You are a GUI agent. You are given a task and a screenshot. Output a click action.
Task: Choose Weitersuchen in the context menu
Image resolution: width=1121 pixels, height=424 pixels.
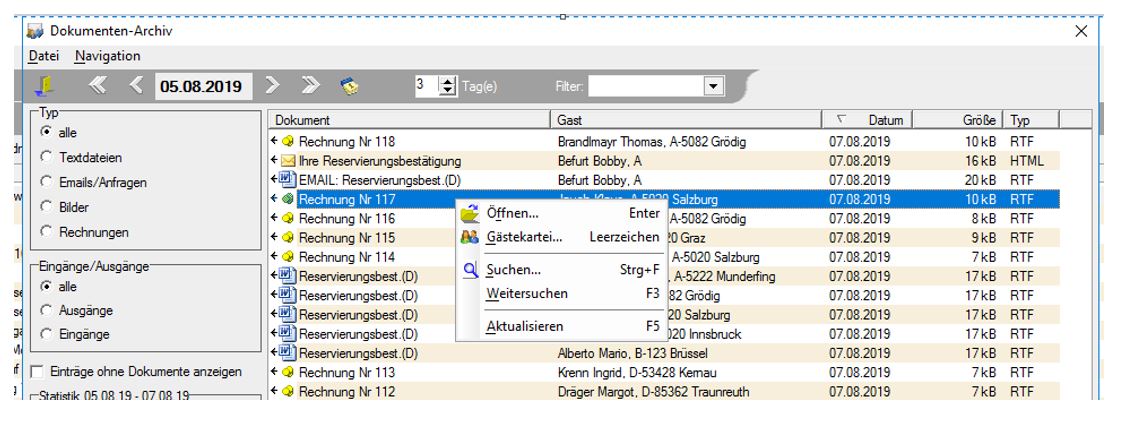click(561, 293)
